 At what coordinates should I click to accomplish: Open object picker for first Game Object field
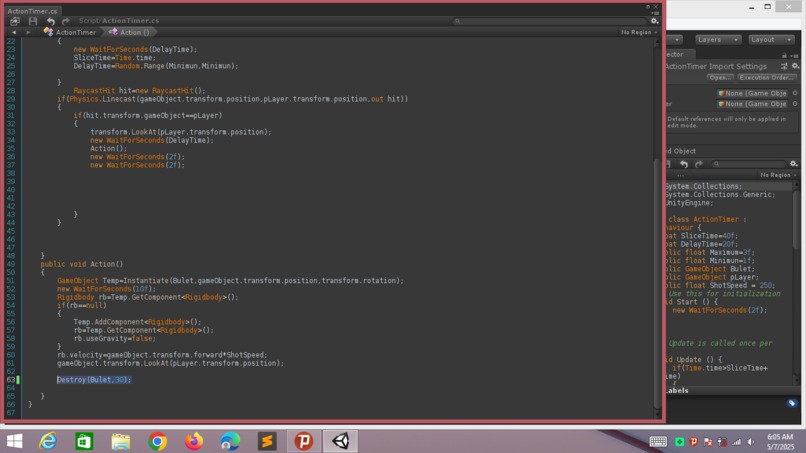coord(795,93)
